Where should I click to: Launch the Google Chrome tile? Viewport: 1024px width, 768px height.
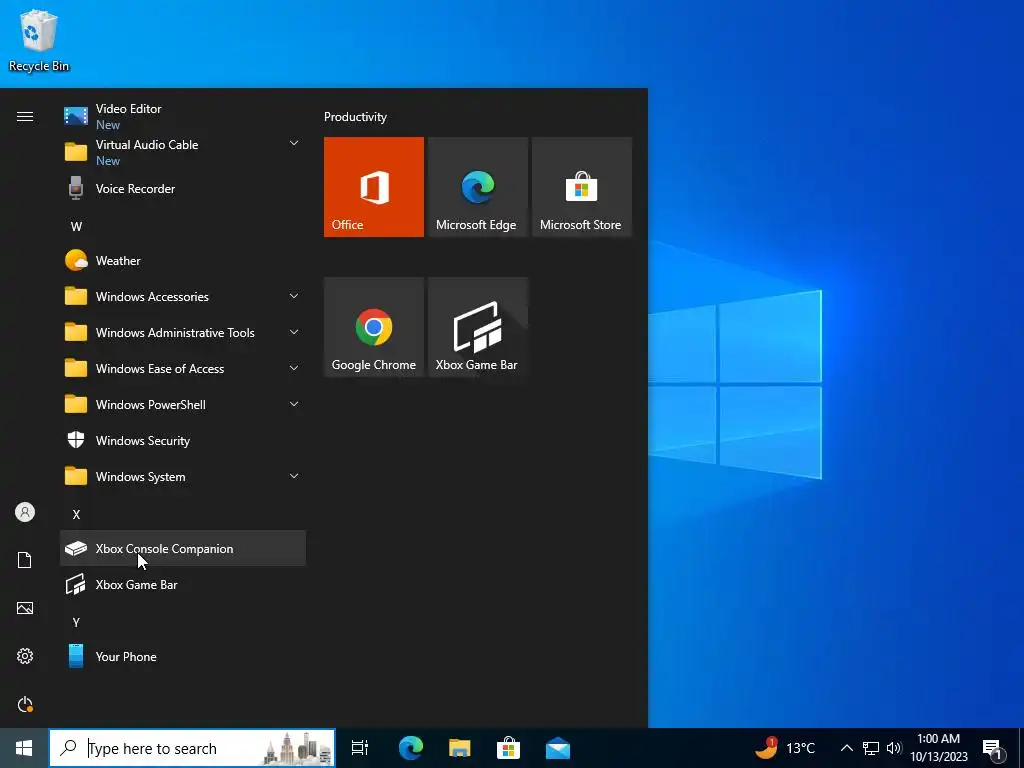(374, 327)
